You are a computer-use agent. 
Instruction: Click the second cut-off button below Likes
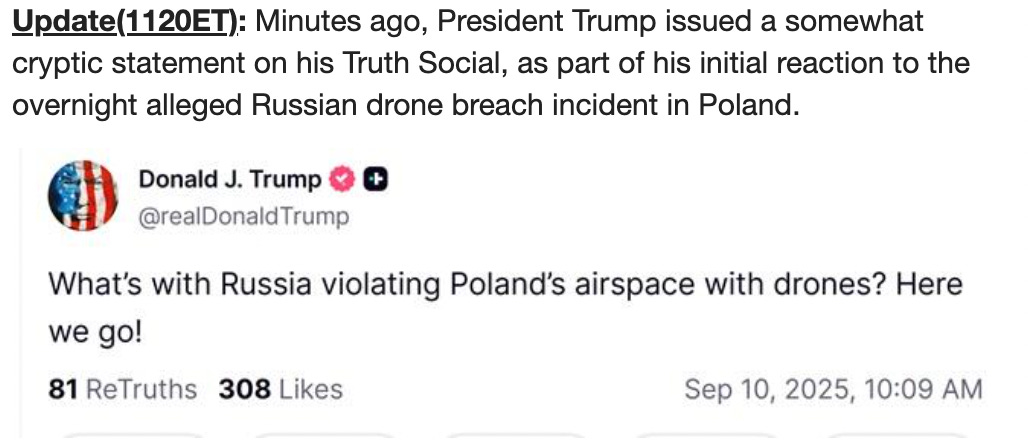pyautogui.click(x=323, y=436)
